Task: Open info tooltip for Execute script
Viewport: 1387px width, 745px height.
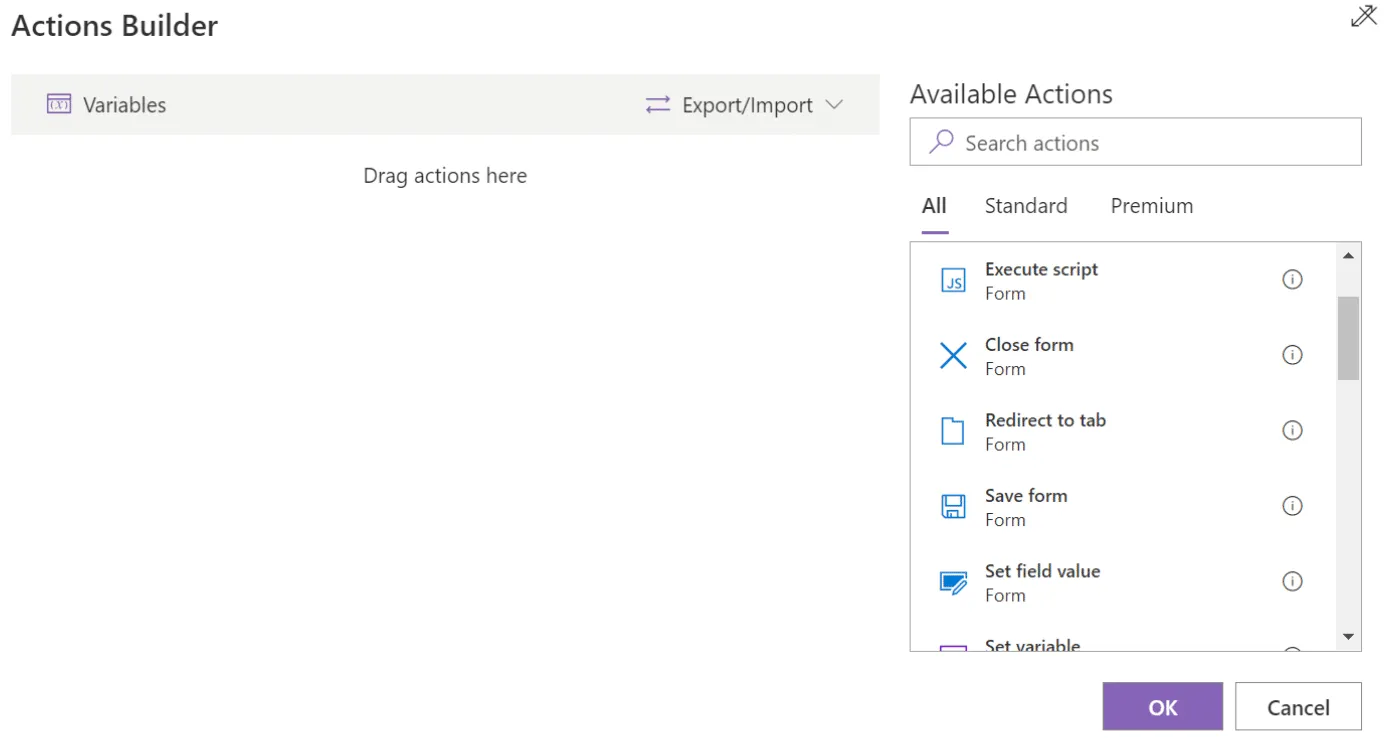Action: click(1292, 279)
